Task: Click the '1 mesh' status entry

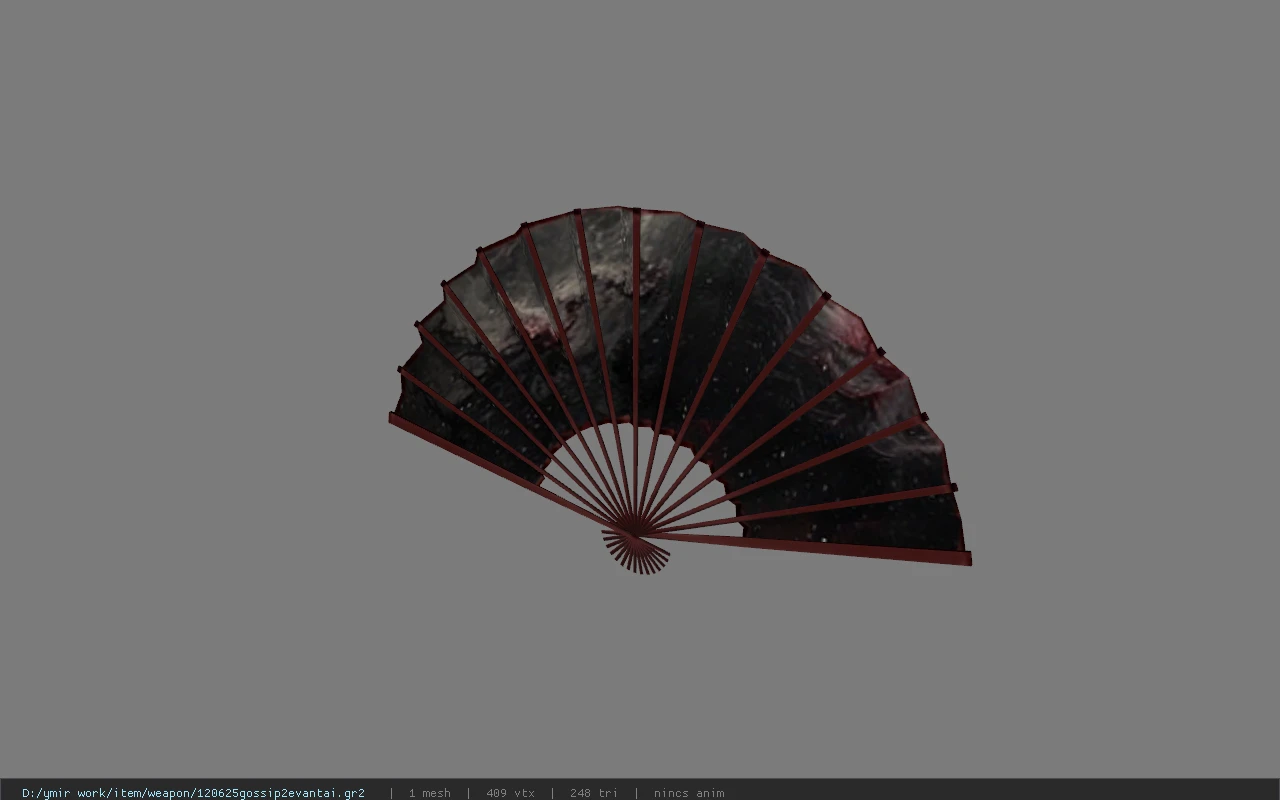Action: coord(429,793)
